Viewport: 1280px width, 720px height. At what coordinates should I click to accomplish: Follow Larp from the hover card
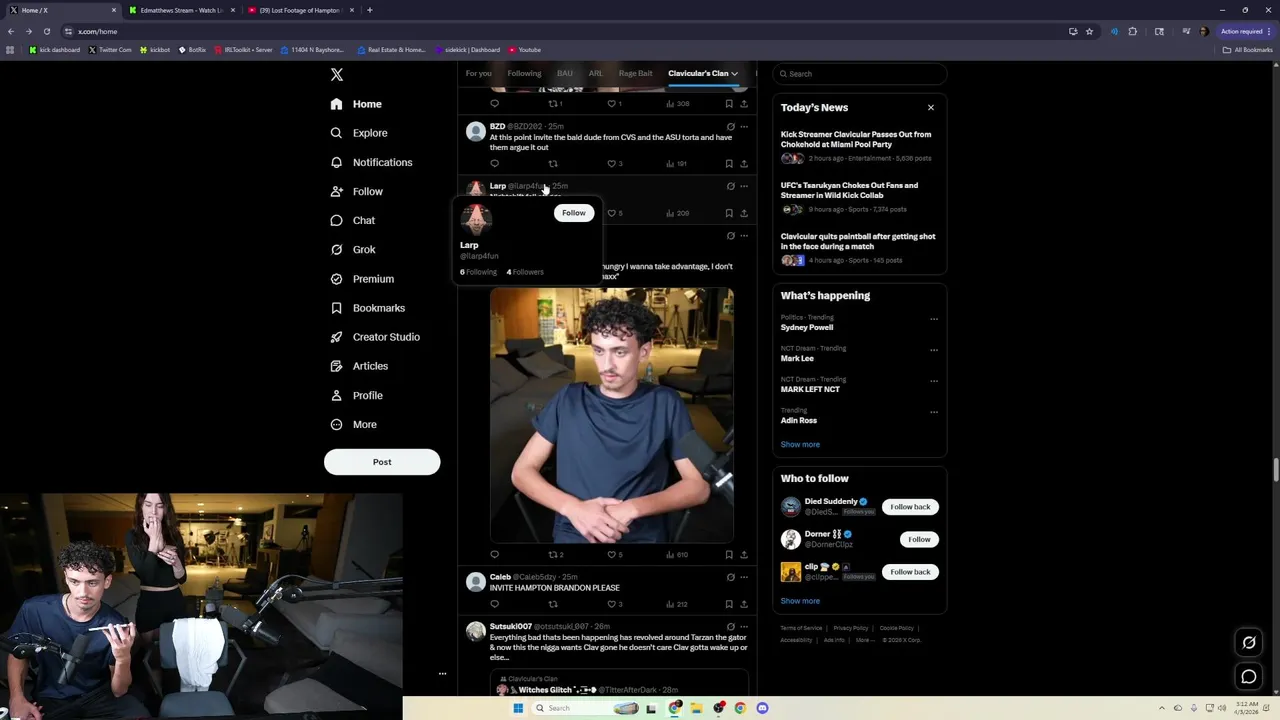coord(573,213)
